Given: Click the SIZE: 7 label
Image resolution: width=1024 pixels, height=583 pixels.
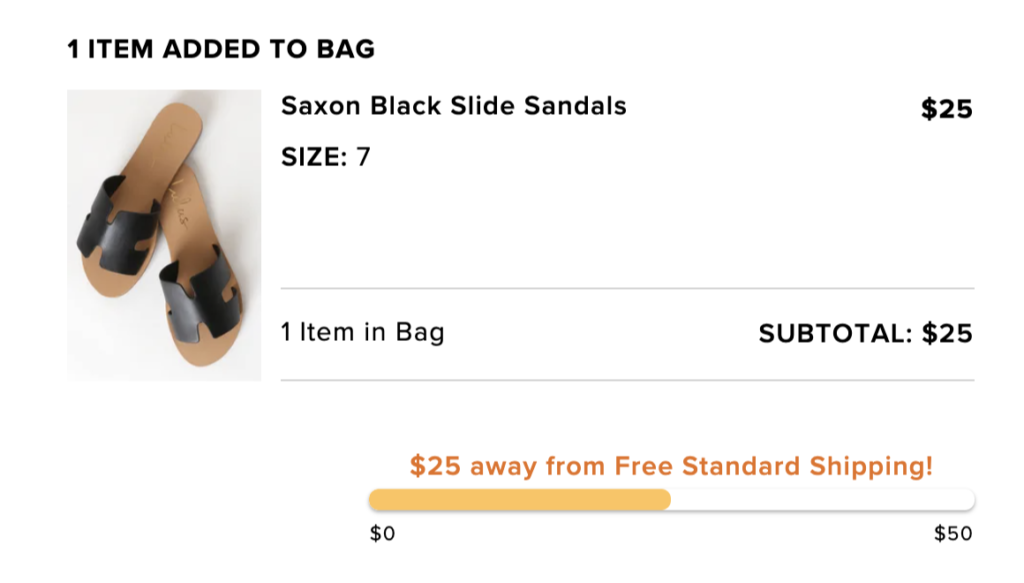Looking at the screenshot, I should tap(316, 156).
